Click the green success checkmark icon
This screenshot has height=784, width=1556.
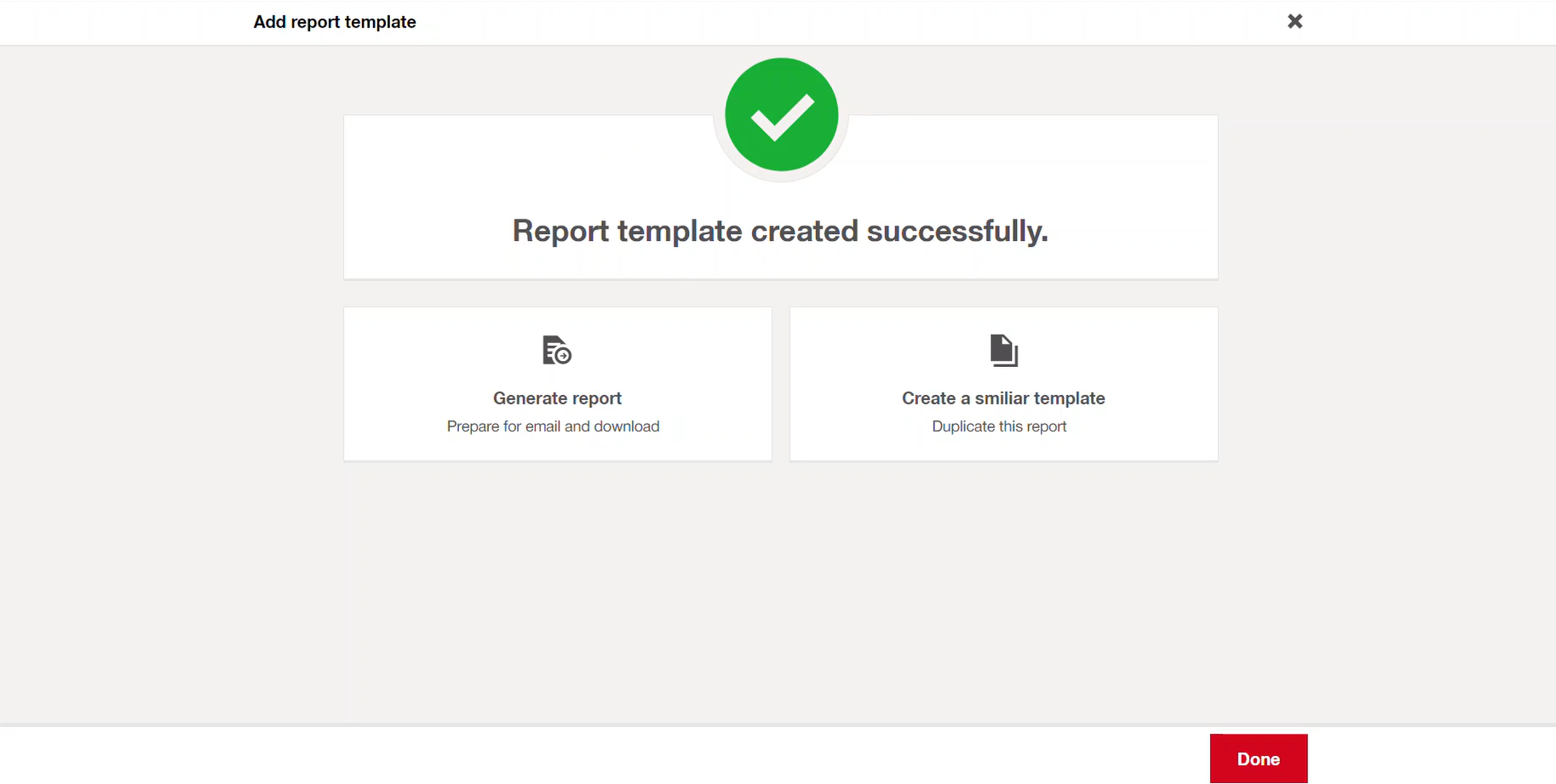(x=781, y=115)
